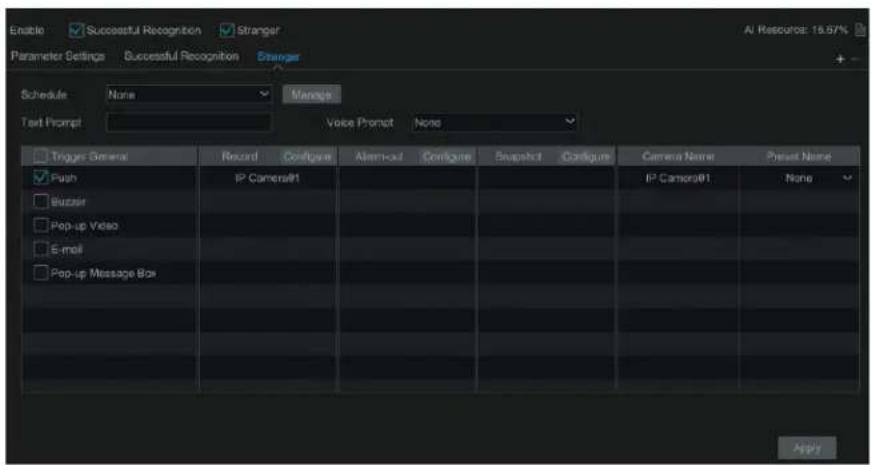871x465 pixels.
Task: Toggle Successful Recognition enable checkbox
Action: coord(76,31)
